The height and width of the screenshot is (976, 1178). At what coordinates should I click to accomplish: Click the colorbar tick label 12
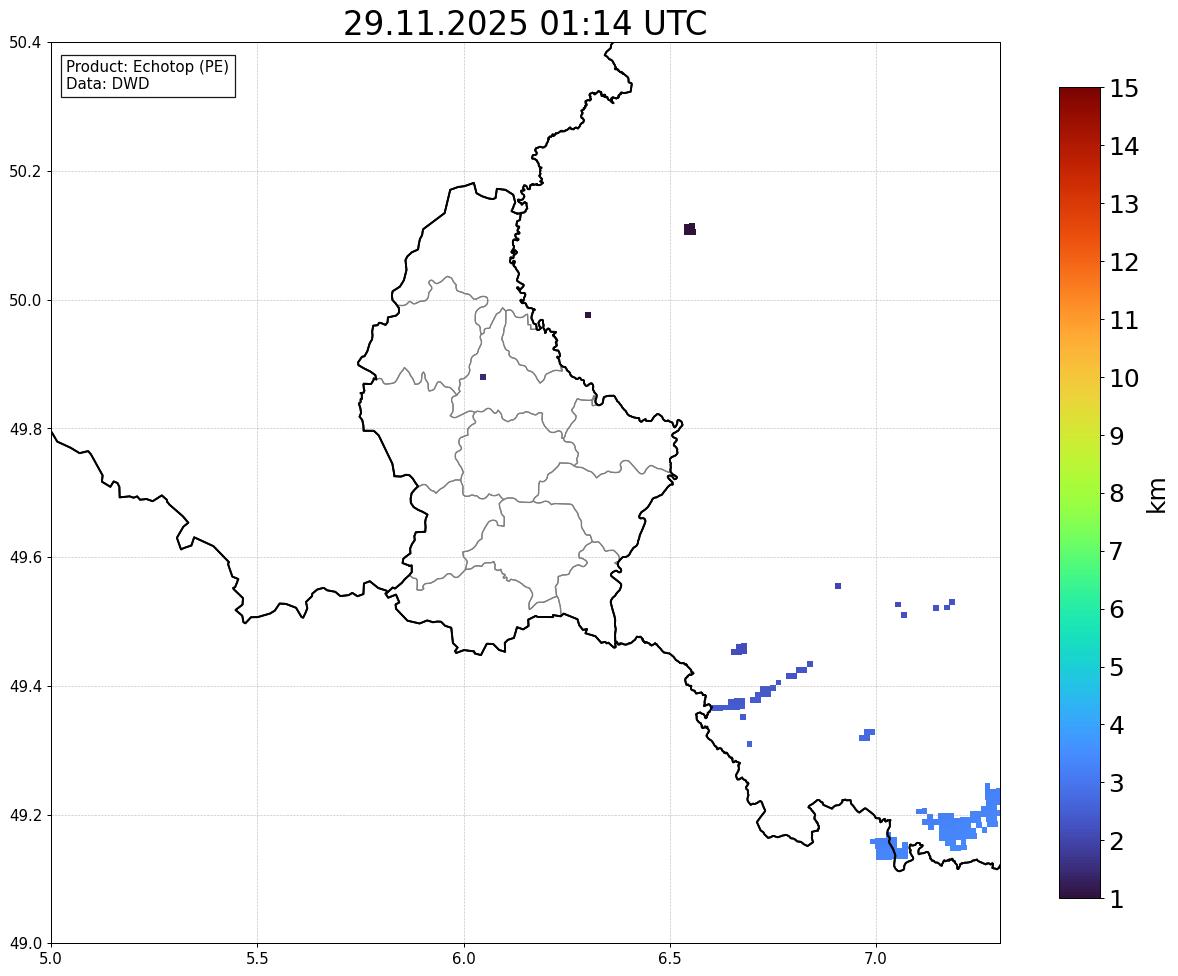(1124, 262)
